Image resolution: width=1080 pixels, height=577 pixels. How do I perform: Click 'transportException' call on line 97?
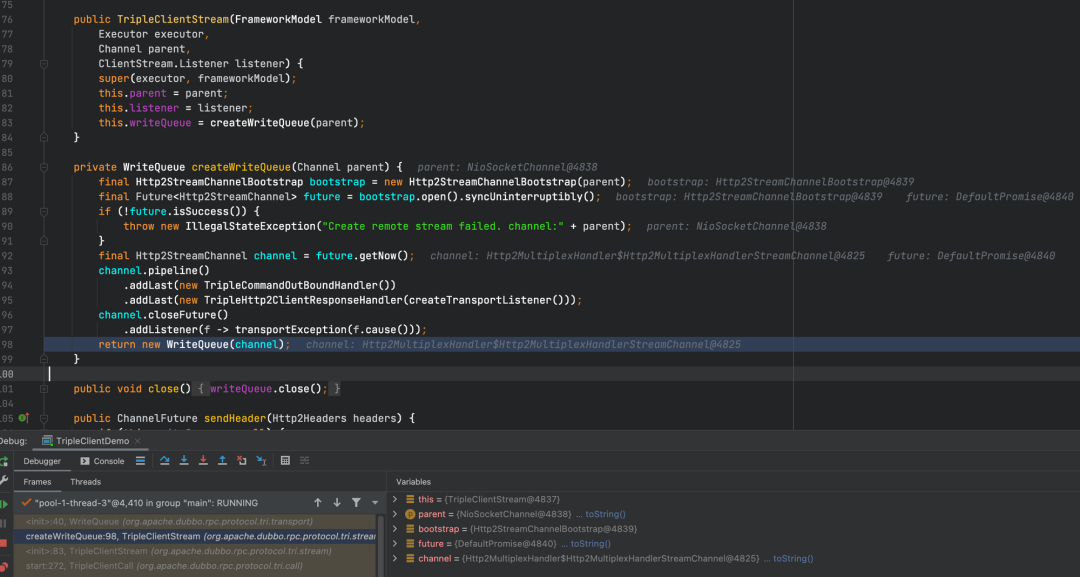coord(291,330)
